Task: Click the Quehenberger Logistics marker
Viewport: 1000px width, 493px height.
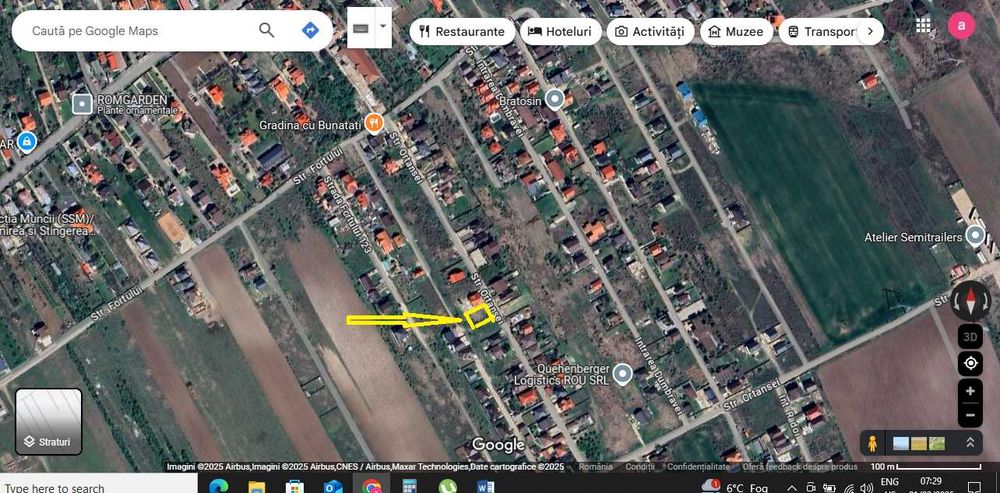Action: (x=622, y=374)
